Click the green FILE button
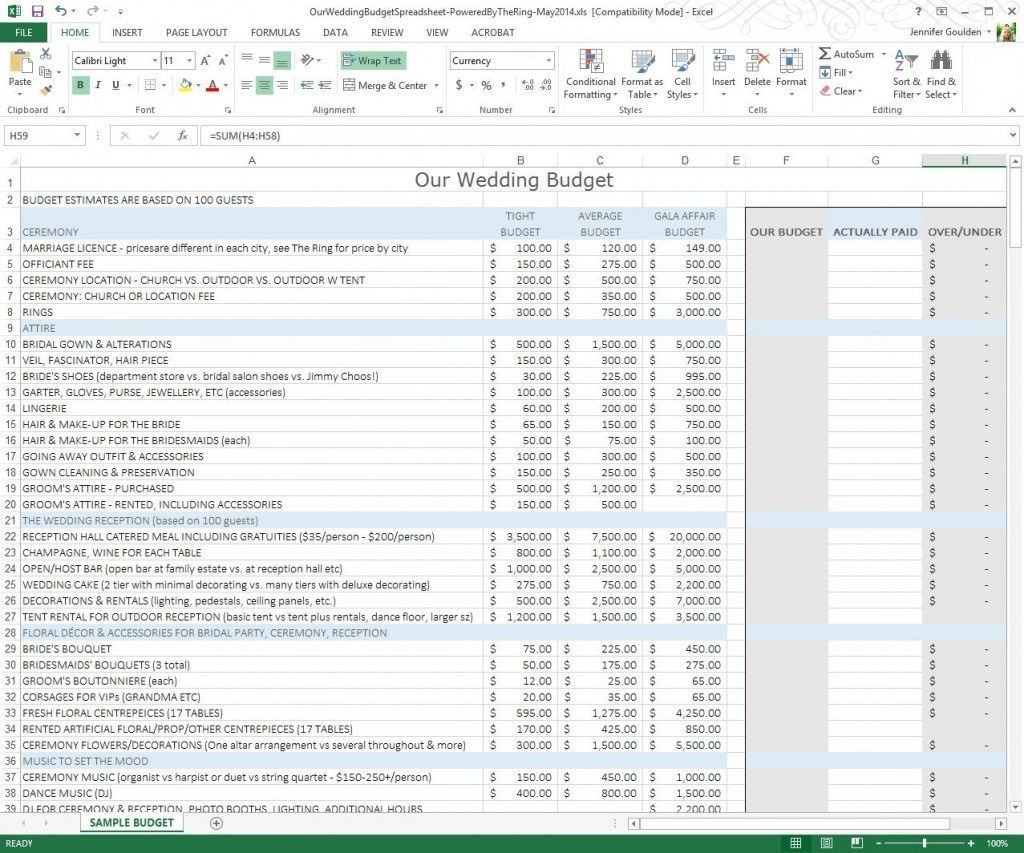This screenshot has height=853, width=1024. coord(23,32)
